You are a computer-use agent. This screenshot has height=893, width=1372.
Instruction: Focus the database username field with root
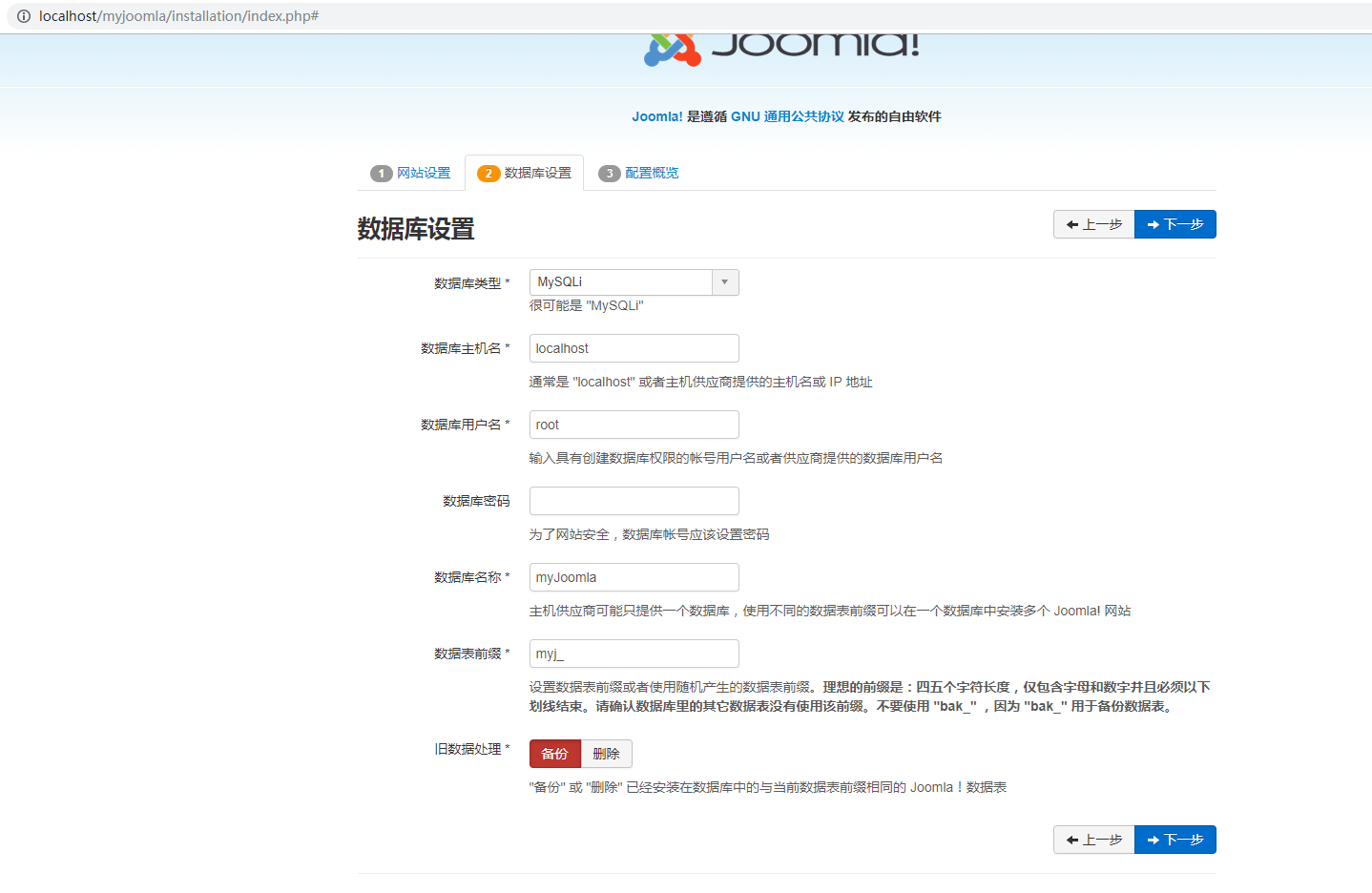(x=634, y=425)
